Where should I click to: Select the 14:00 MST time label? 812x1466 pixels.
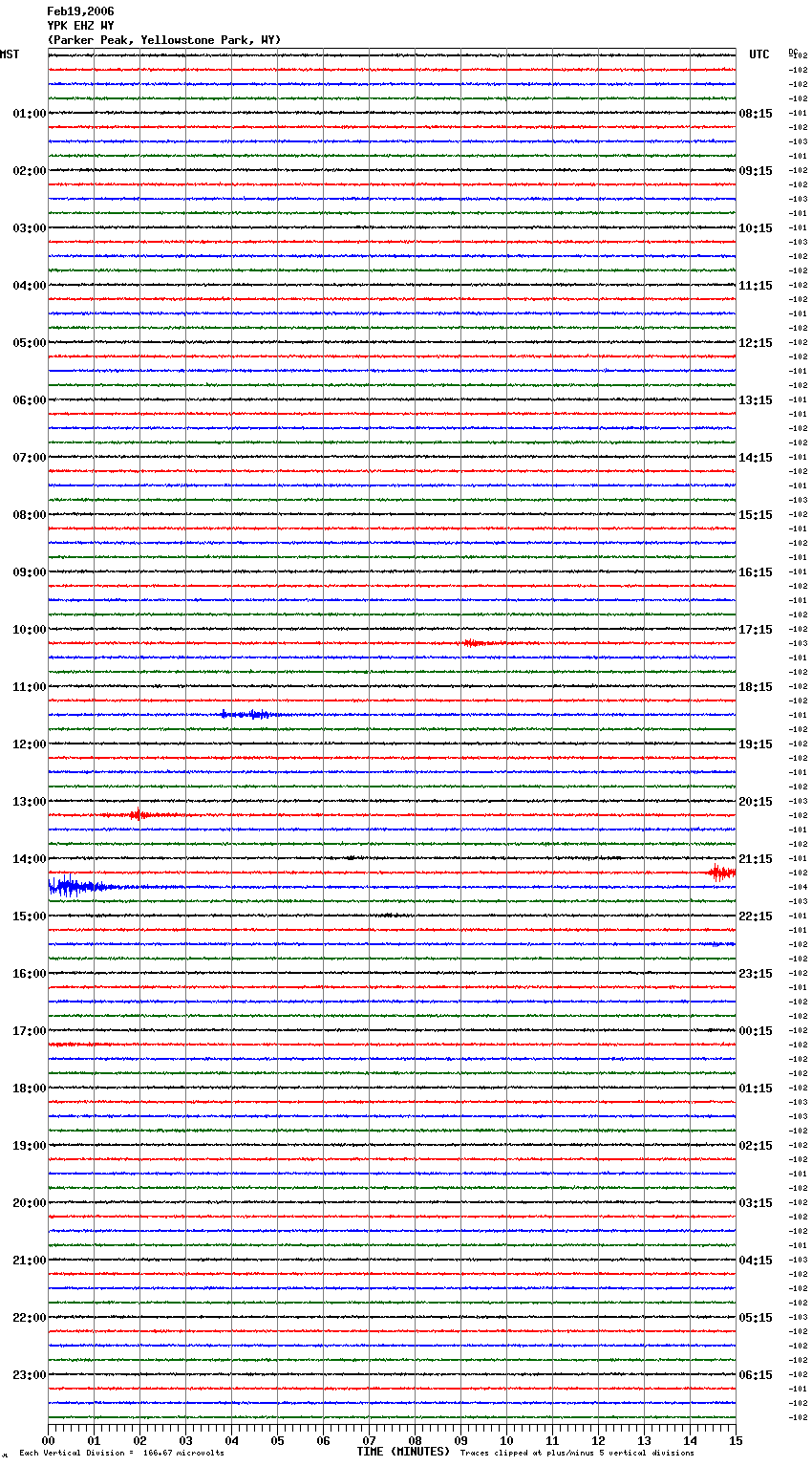click(x=30, y=859)
